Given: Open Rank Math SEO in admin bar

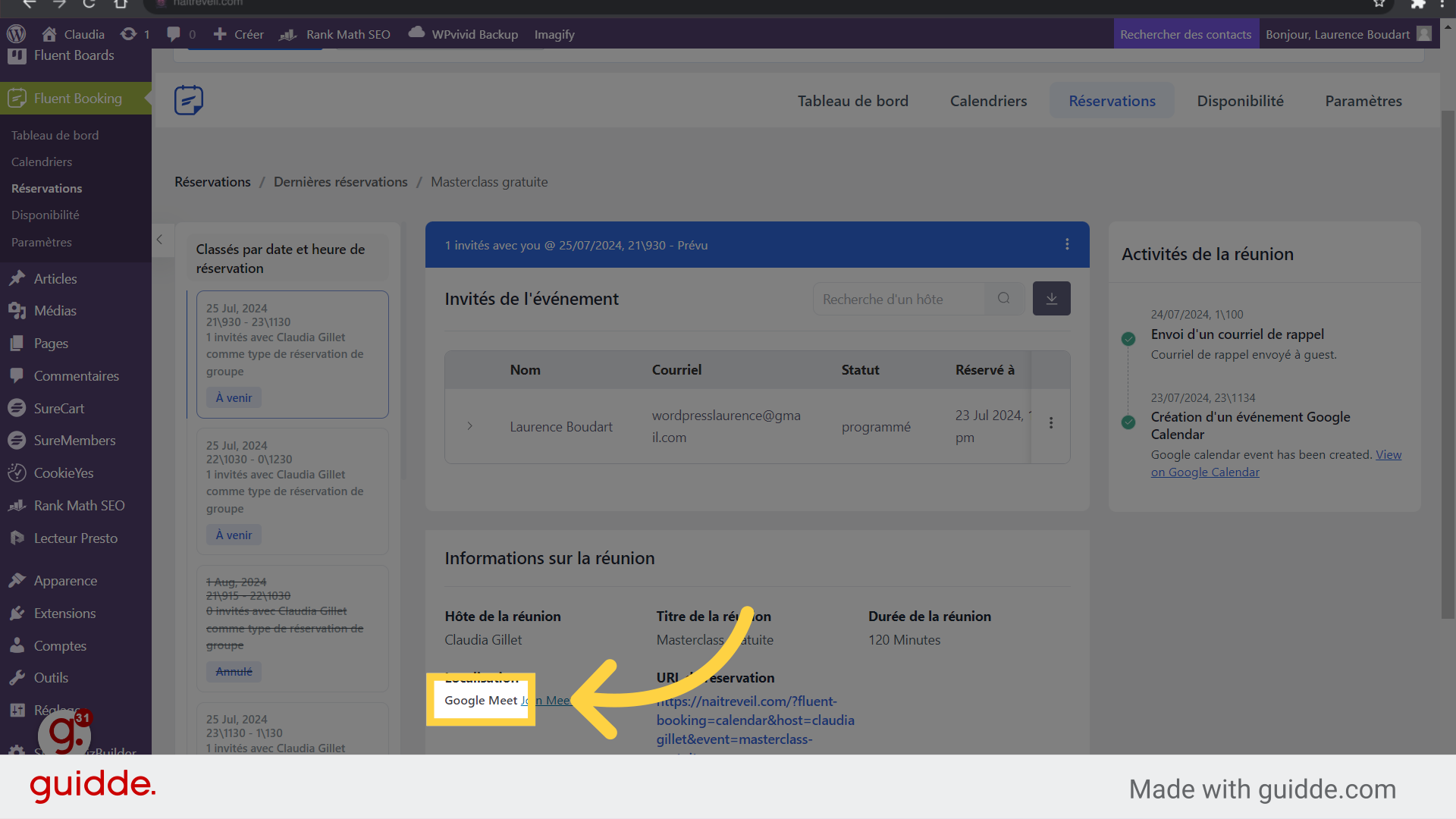Looking at the screenshot, I should point(335,34).
